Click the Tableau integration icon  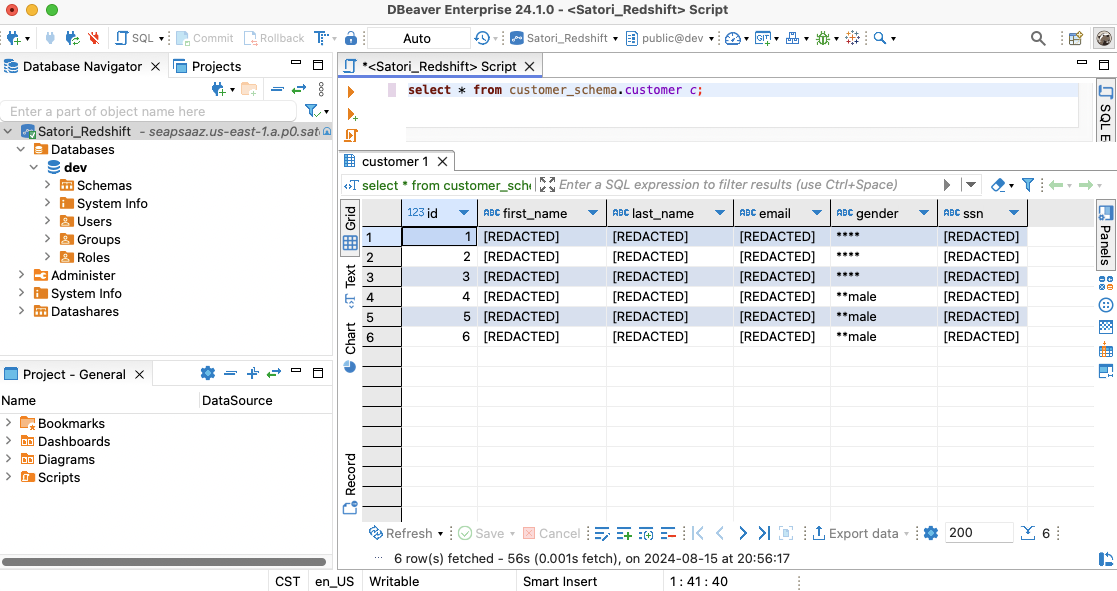point(852,38)
